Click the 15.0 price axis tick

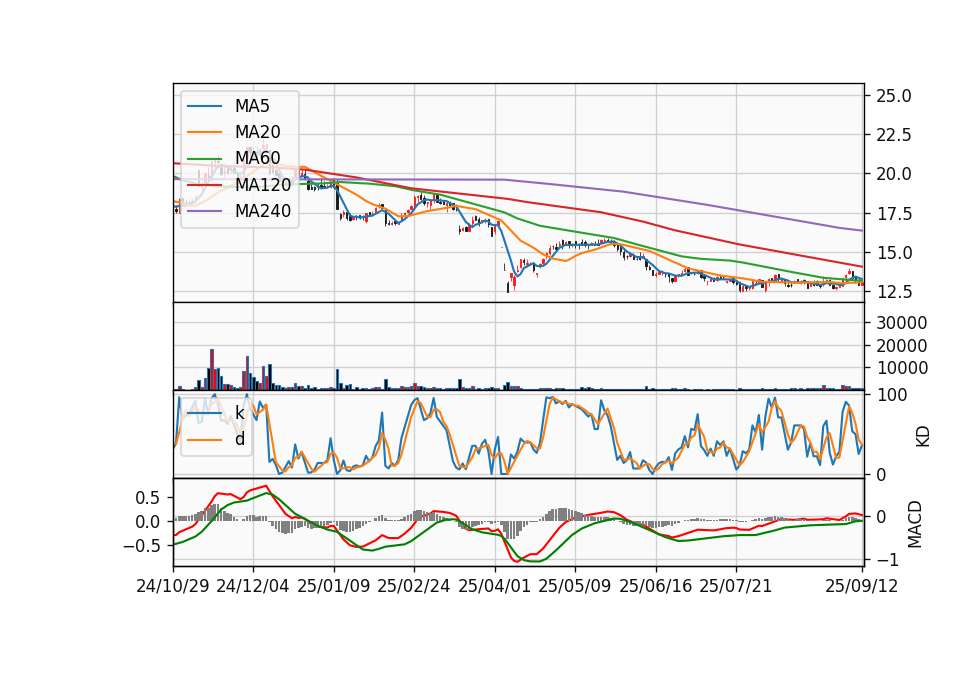[893, 253]
